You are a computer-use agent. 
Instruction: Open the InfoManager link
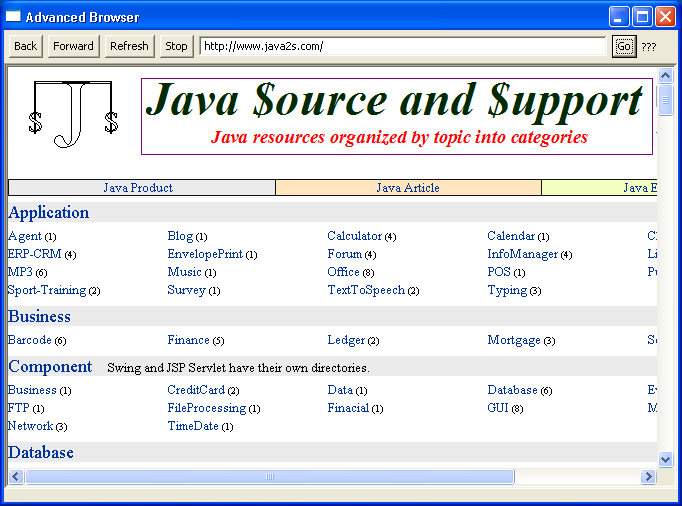(522, 254)
